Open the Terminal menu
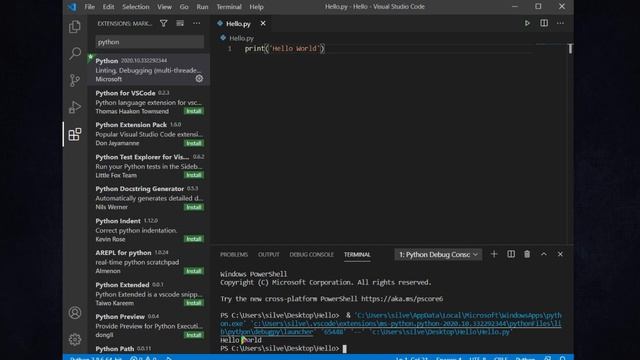The width and height of the screenshot is (640, 360). [229, 7]
